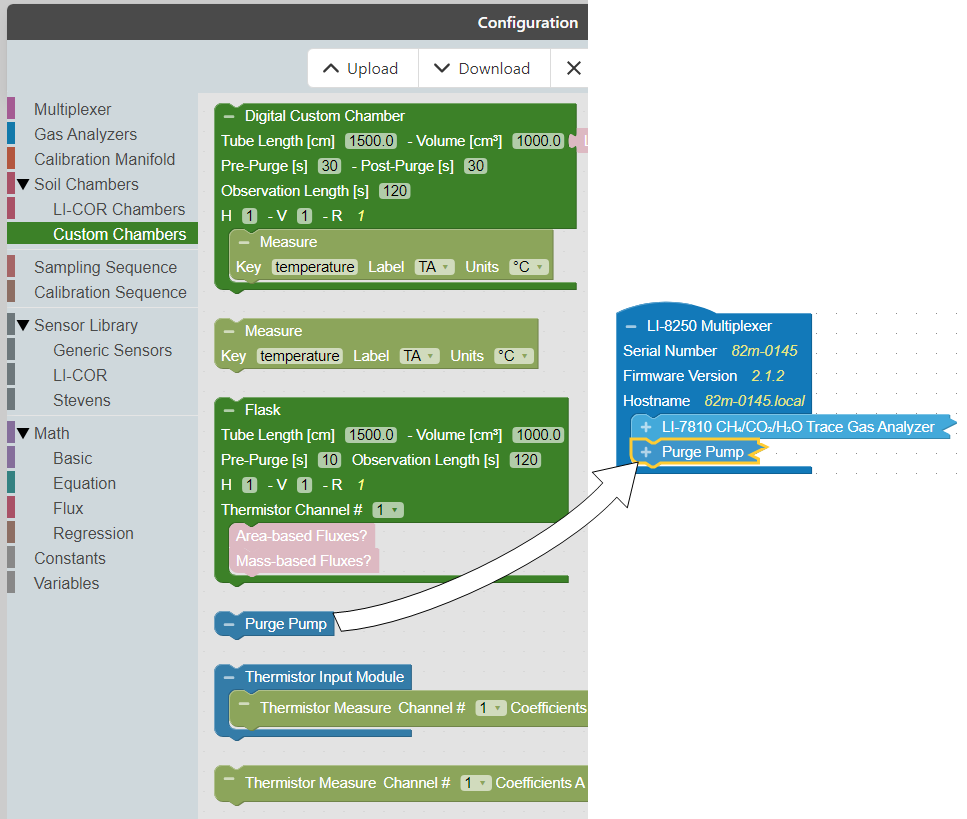This screenshot has height=819, width=967.
Task: Edit Key field in nested Measure block
Action: (315, 267)
